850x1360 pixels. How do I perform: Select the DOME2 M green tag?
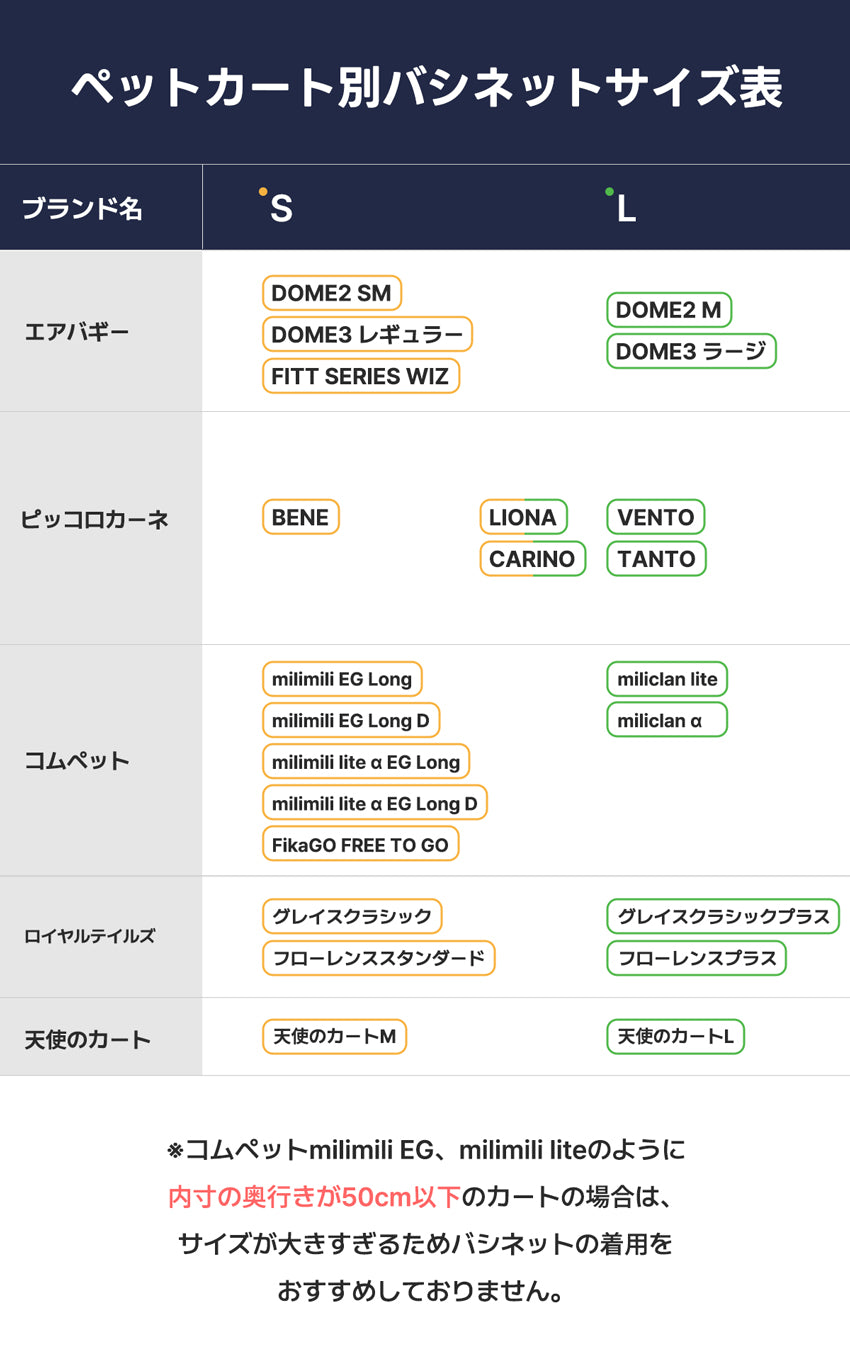coord(669,310)
